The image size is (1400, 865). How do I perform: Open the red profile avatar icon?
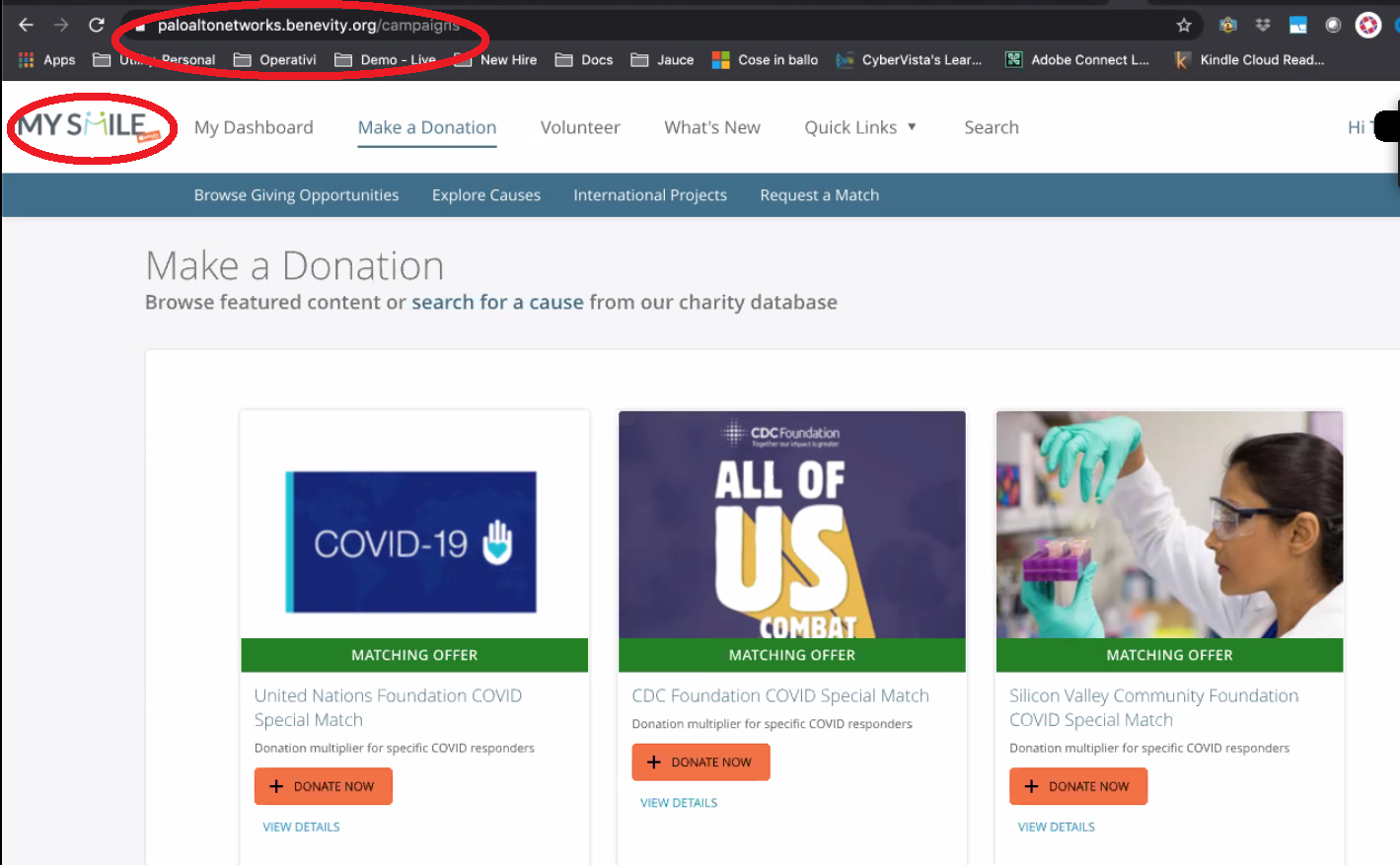pos(1368,26)
